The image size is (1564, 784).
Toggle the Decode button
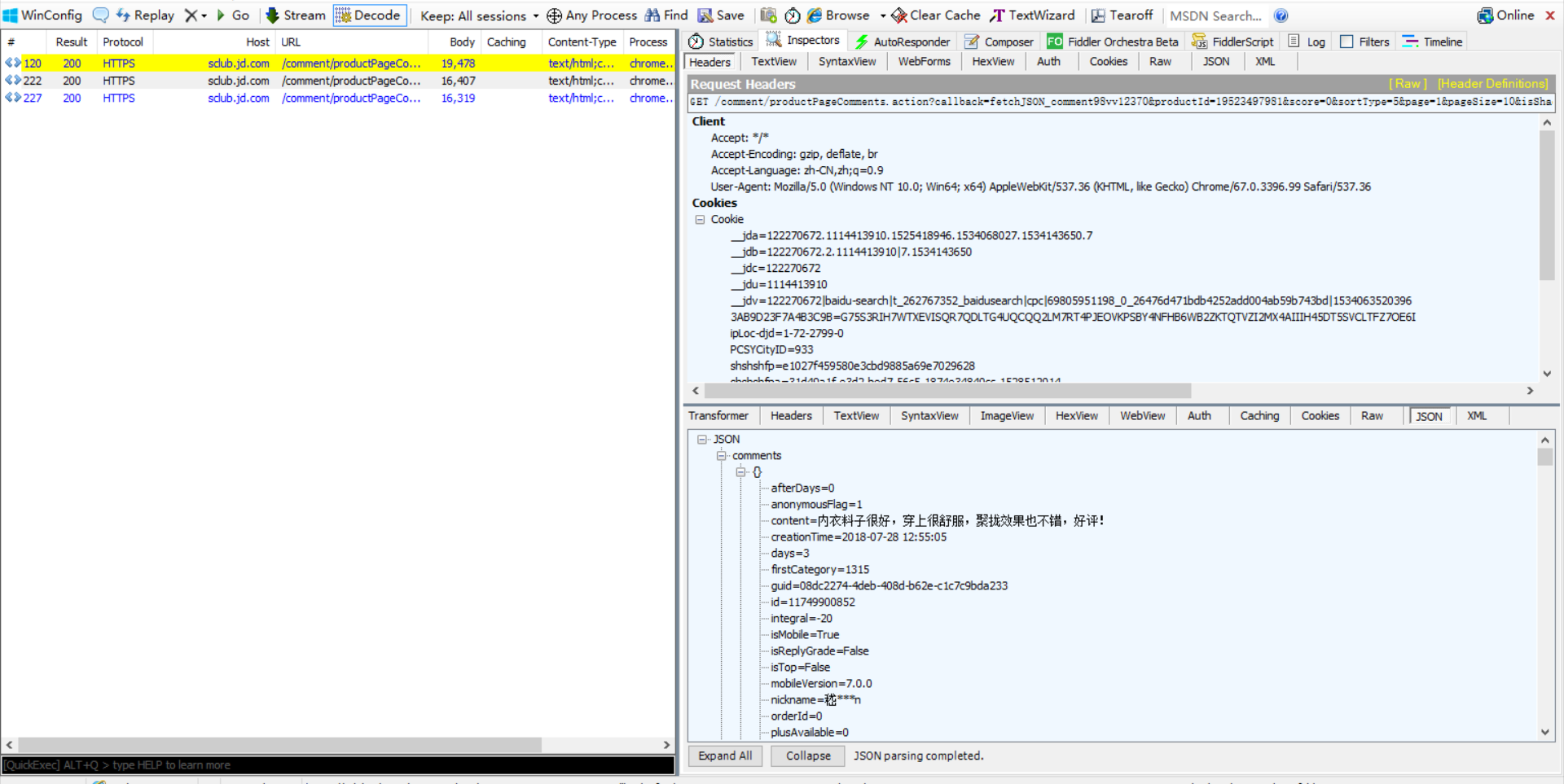(x=370, y=15)
